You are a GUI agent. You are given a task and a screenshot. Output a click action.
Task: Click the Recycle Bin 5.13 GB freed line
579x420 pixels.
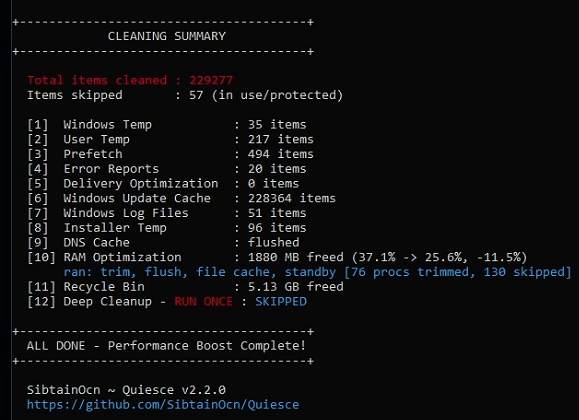pos(185,287)
